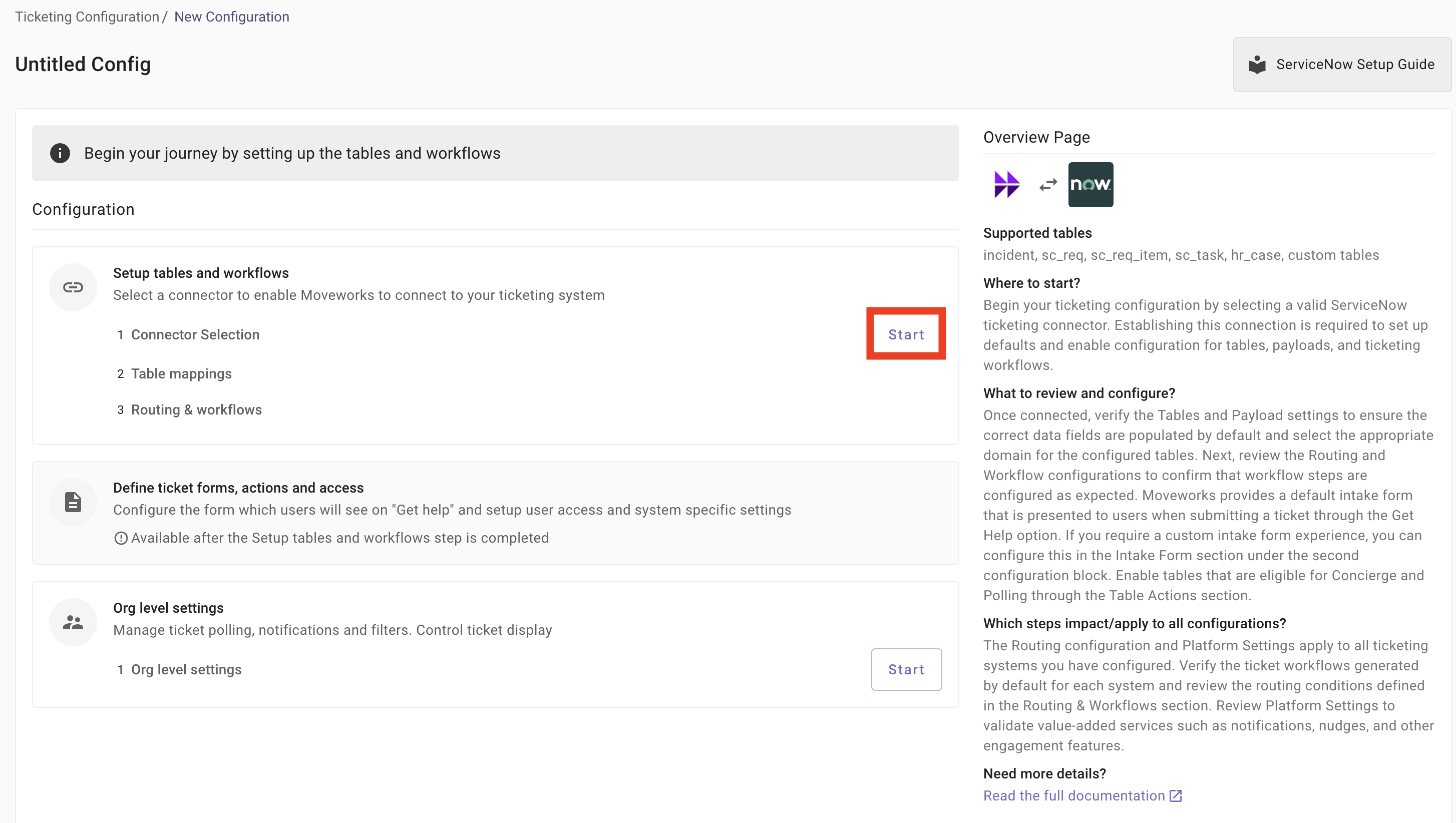1456x823 pixels.
Task: Click the external link icon after documentation
Action: [1176, 795]
